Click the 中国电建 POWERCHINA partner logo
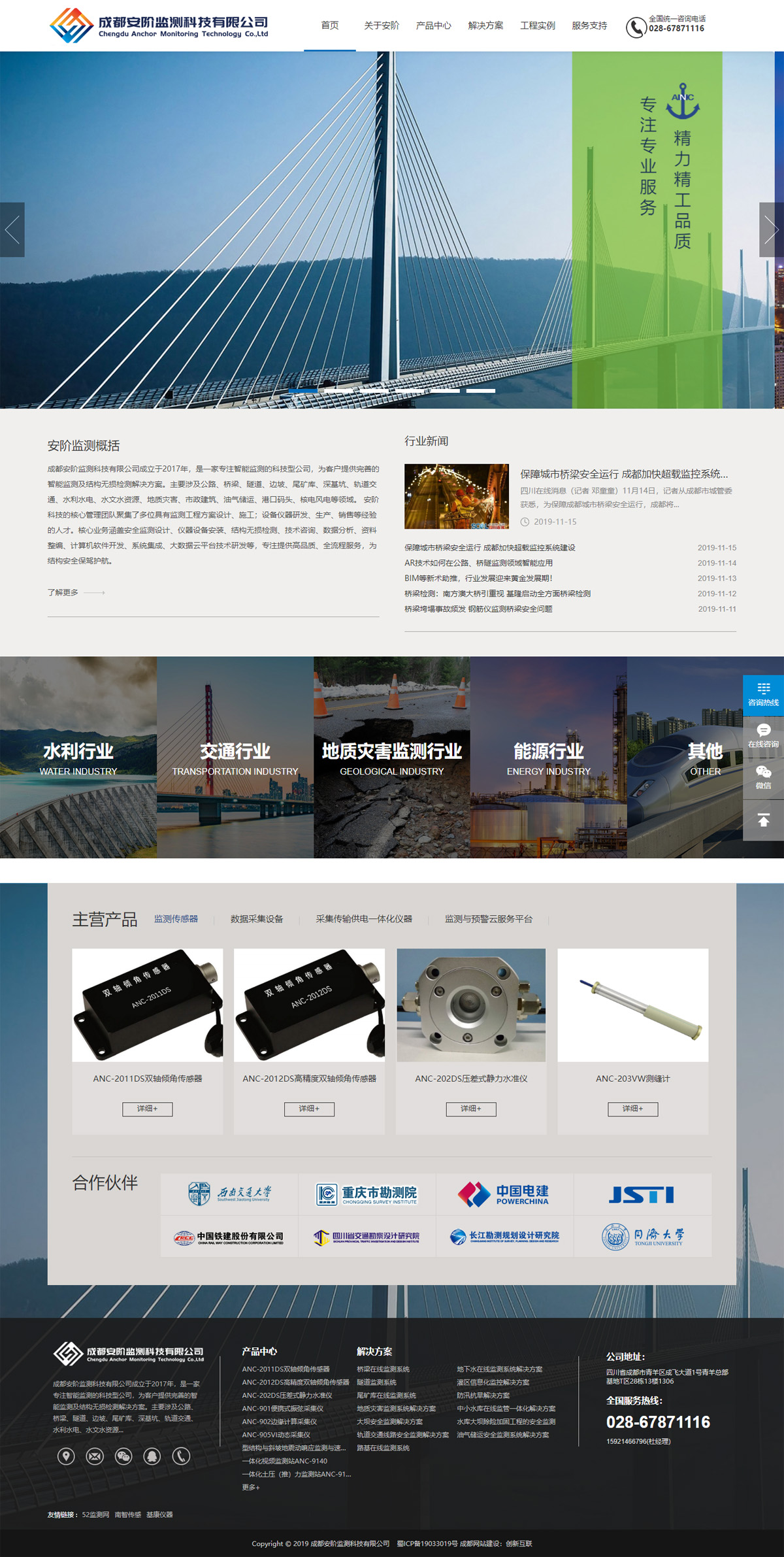 click(x=504, y=1194)
